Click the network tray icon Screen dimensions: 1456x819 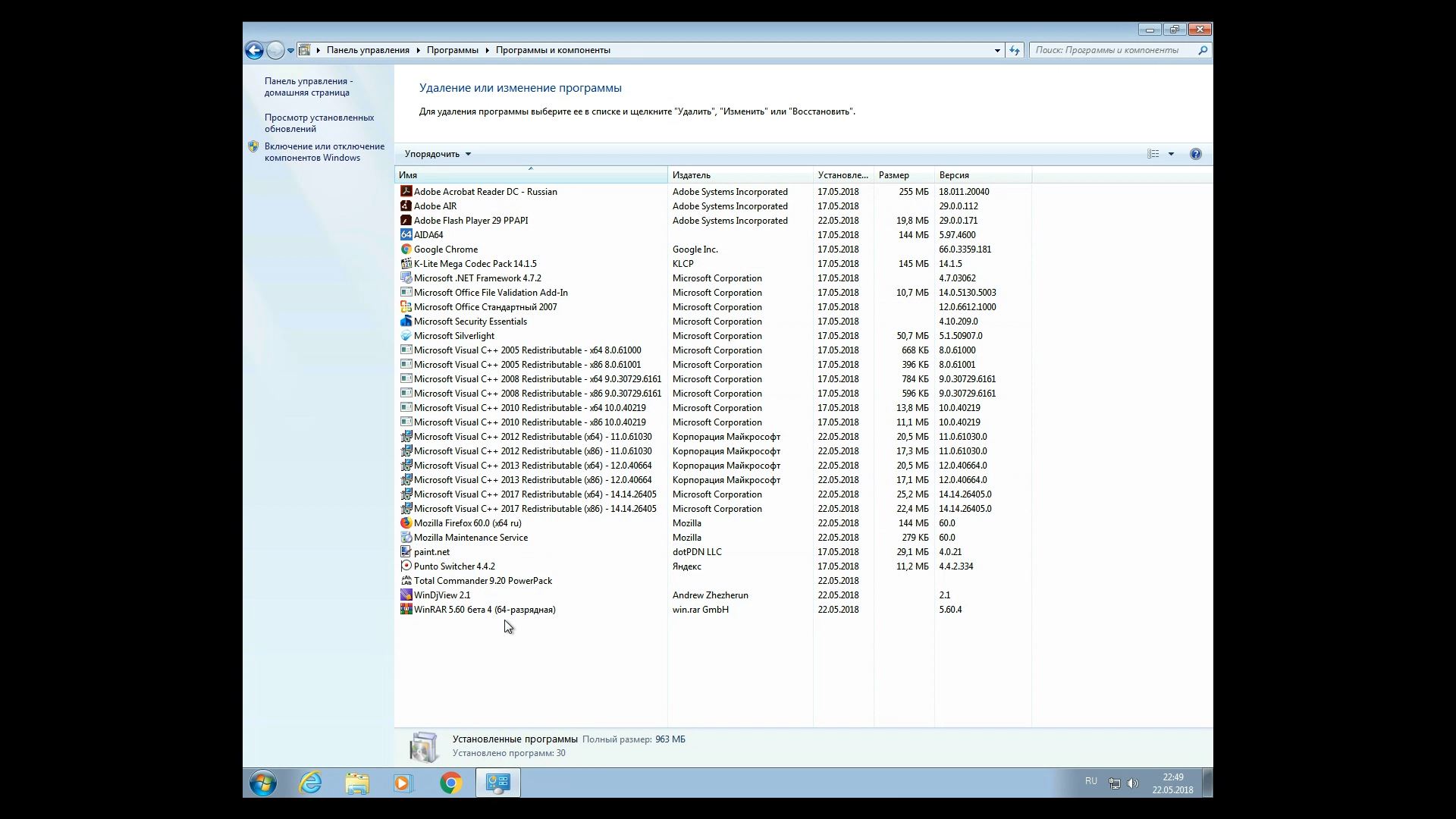pos(1114,783)
